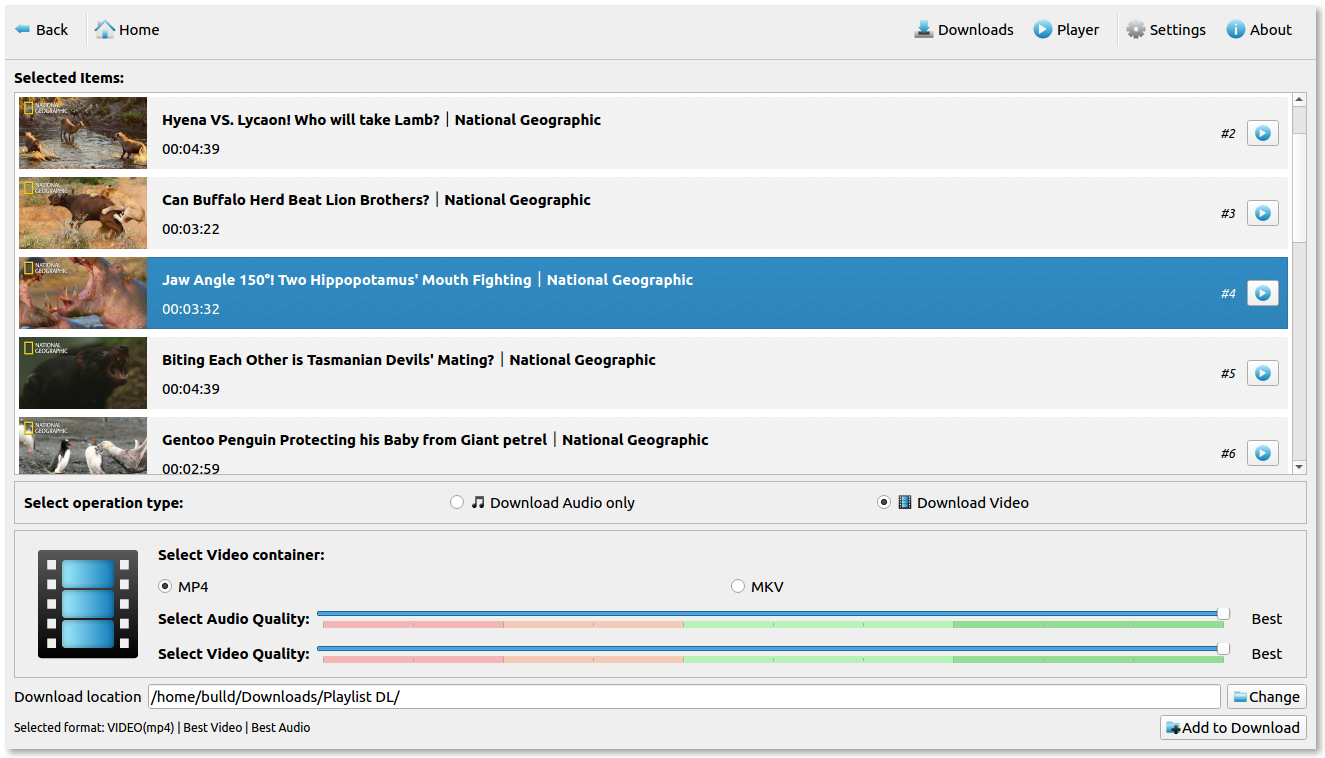This screenshot has height=758, width=1325.
Task: Select Download Audio only option
Action: tap(457, 503)
